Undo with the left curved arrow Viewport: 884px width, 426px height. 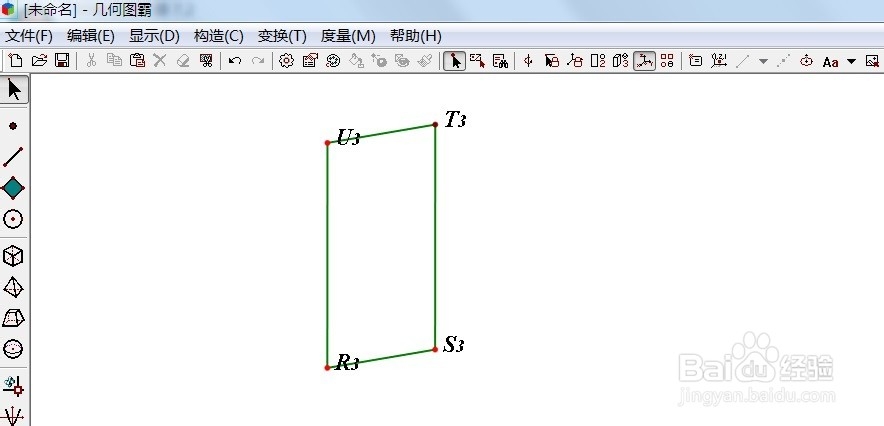(235, 60)
